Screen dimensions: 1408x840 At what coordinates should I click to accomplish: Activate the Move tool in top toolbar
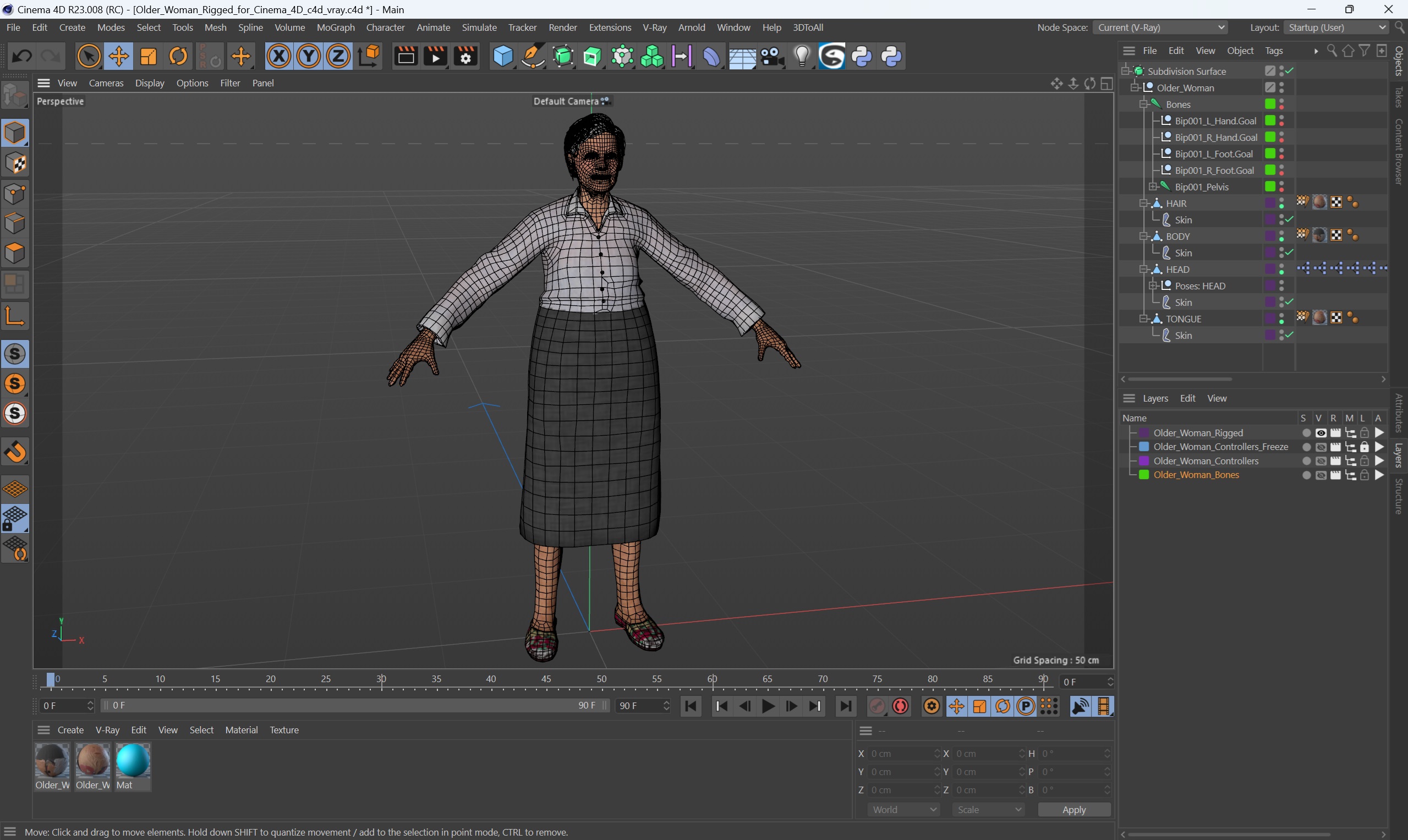click(118, 56)
